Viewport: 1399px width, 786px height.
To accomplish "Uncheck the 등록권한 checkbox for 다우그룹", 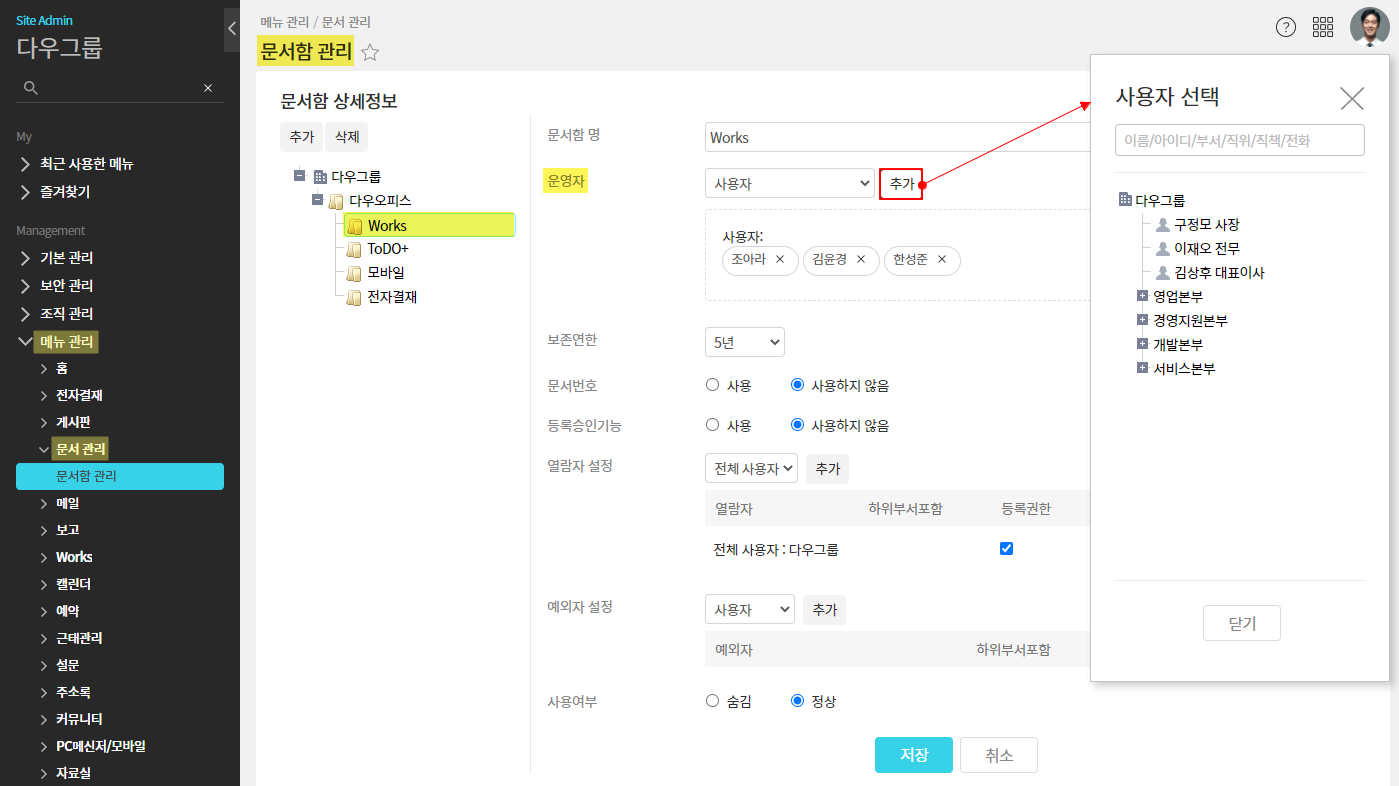I will pos(1007,549).
